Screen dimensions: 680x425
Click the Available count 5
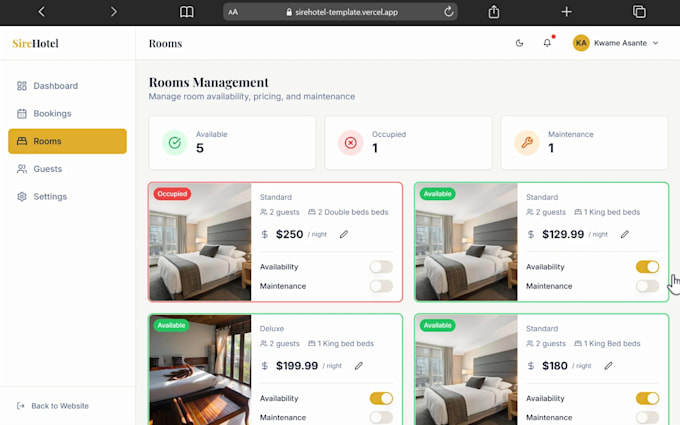tap(199, 148)
